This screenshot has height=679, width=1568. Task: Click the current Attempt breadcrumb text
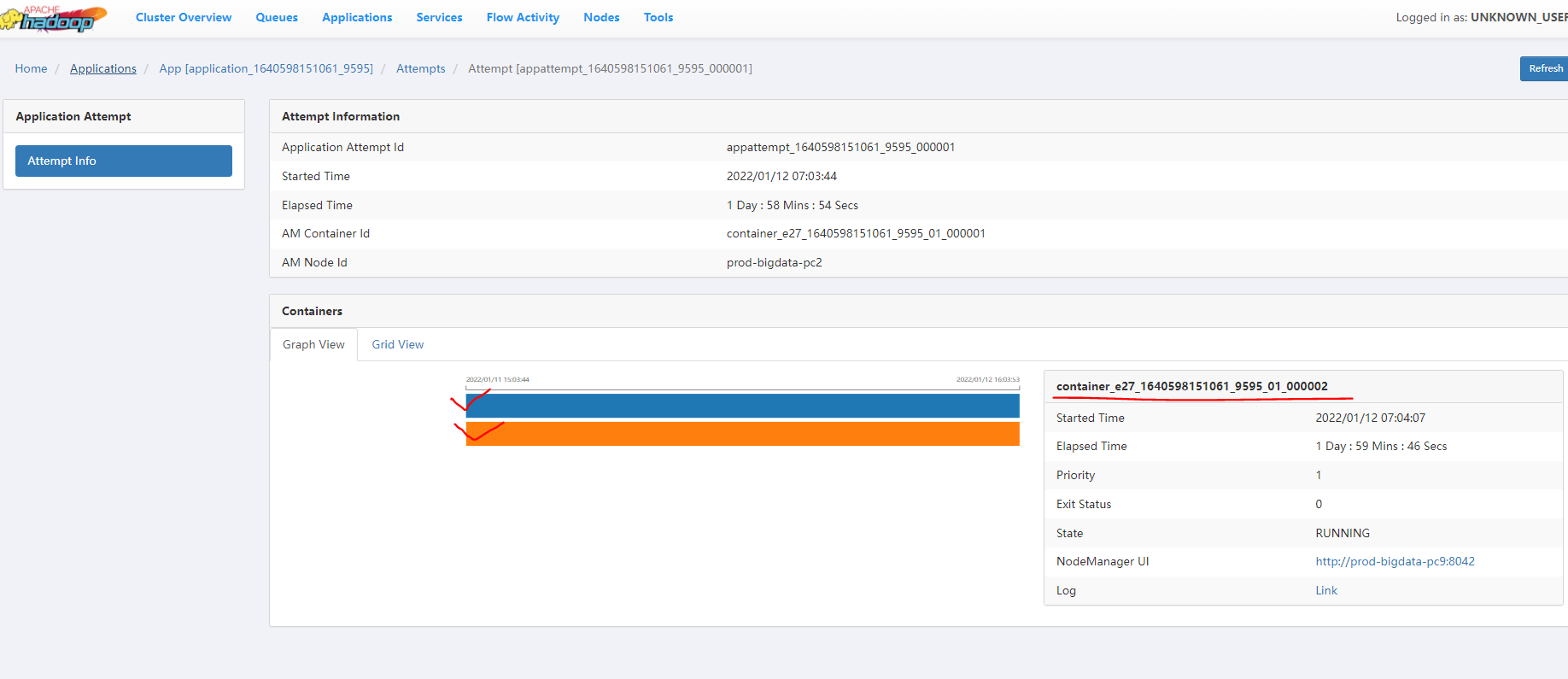click(610, 68)
